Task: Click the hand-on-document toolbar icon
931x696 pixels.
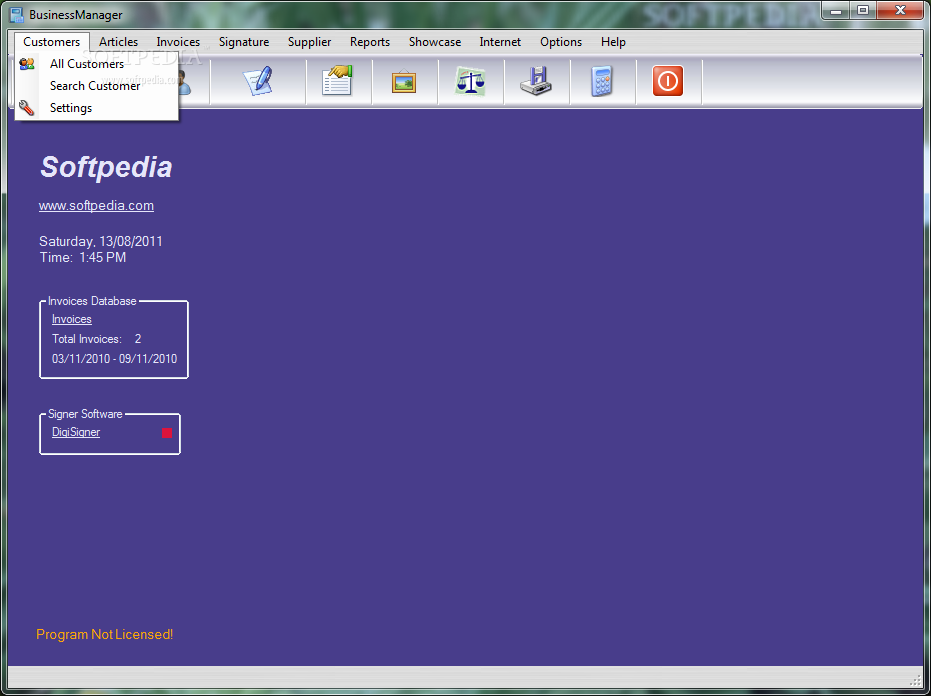Action: (338, 81)
